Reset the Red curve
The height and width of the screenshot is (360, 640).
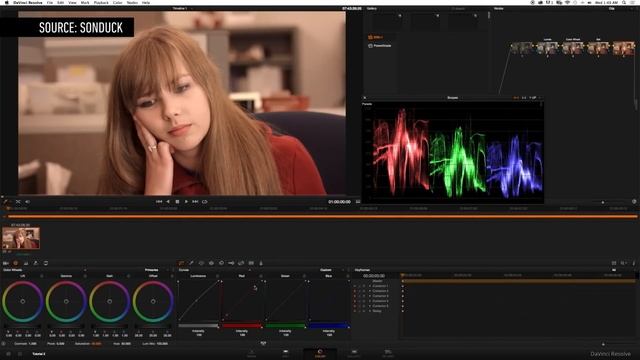tap(261, 276)
